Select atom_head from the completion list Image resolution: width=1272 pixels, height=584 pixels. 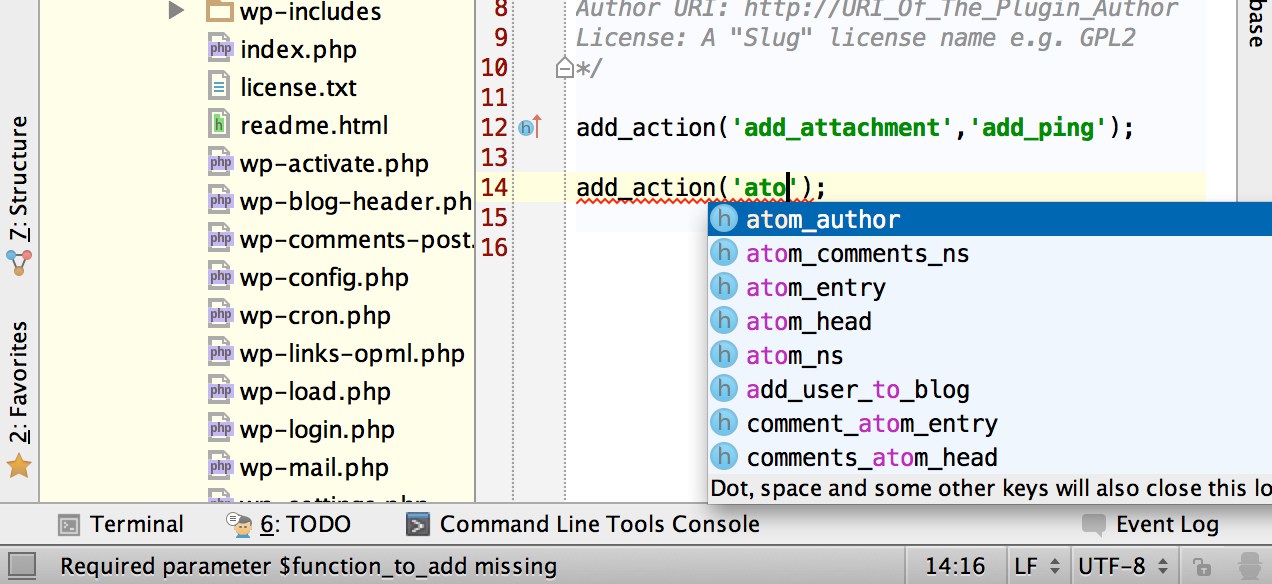pos(809,321)
